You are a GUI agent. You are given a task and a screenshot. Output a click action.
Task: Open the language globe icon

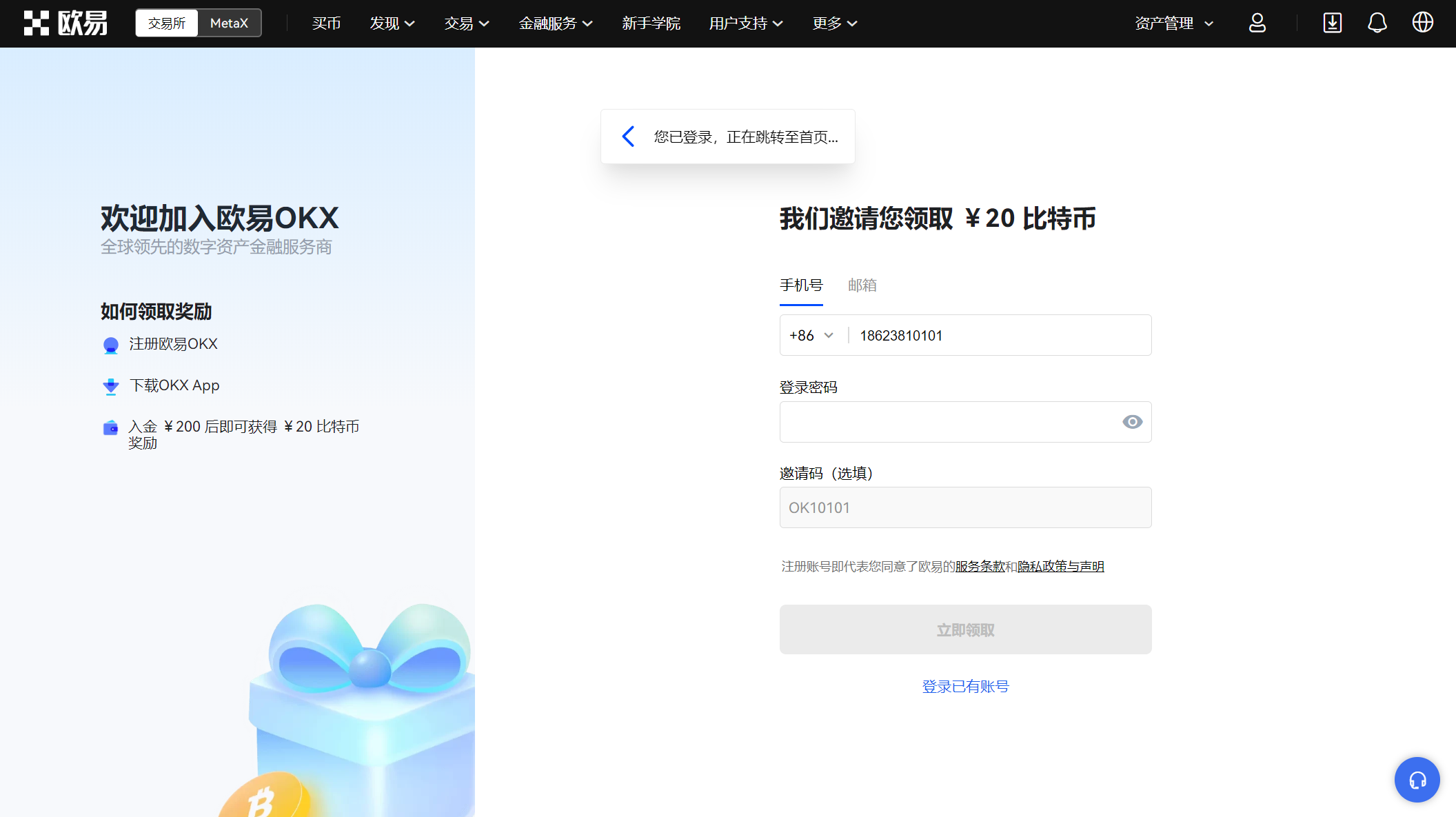pyautogui.click(x=1422, y=23)
